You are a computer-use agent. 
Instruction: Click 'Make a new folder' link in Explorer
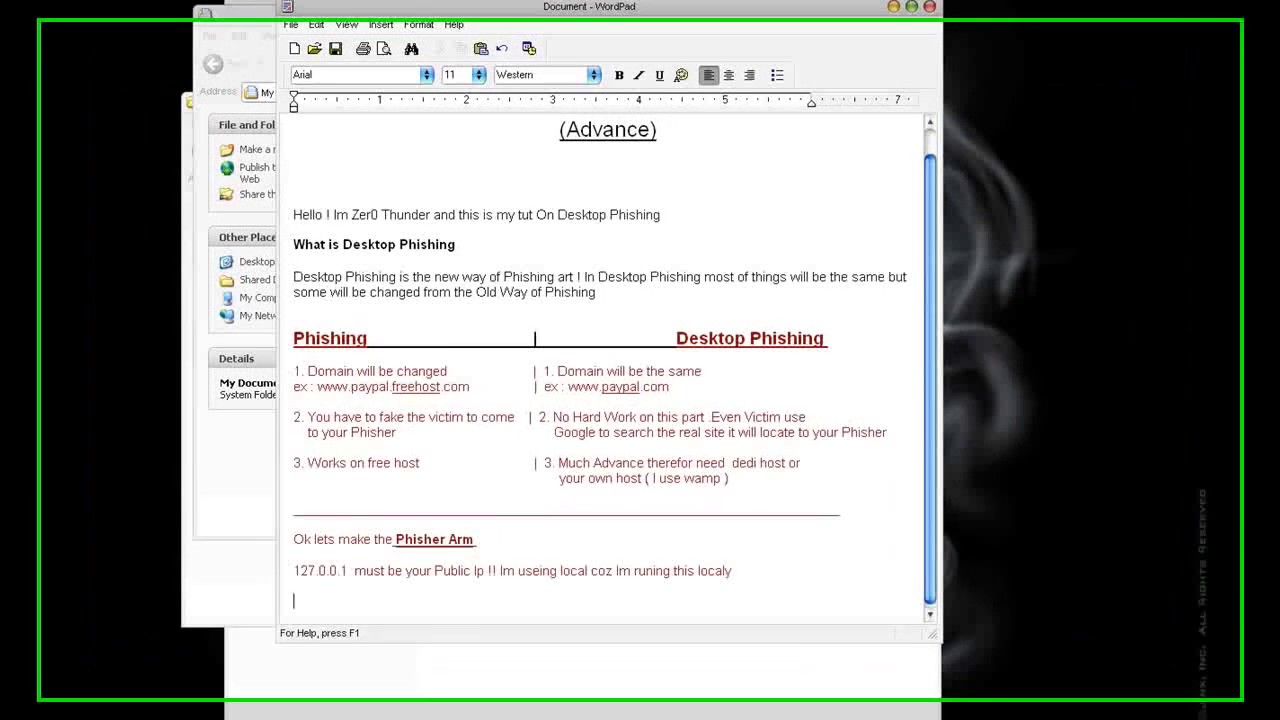pos(248,150)
